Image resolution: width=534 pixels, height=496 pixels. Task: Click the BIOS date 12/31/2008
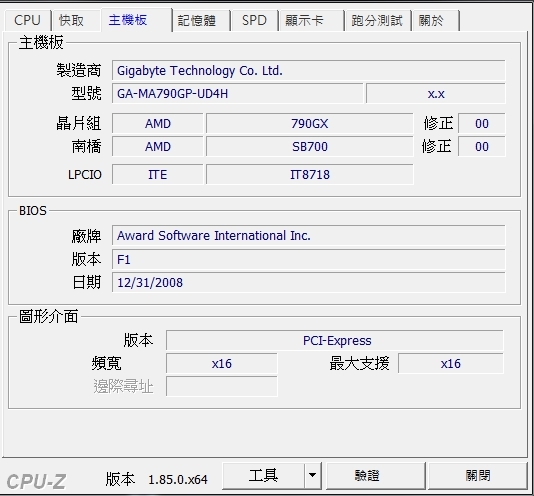309,282
